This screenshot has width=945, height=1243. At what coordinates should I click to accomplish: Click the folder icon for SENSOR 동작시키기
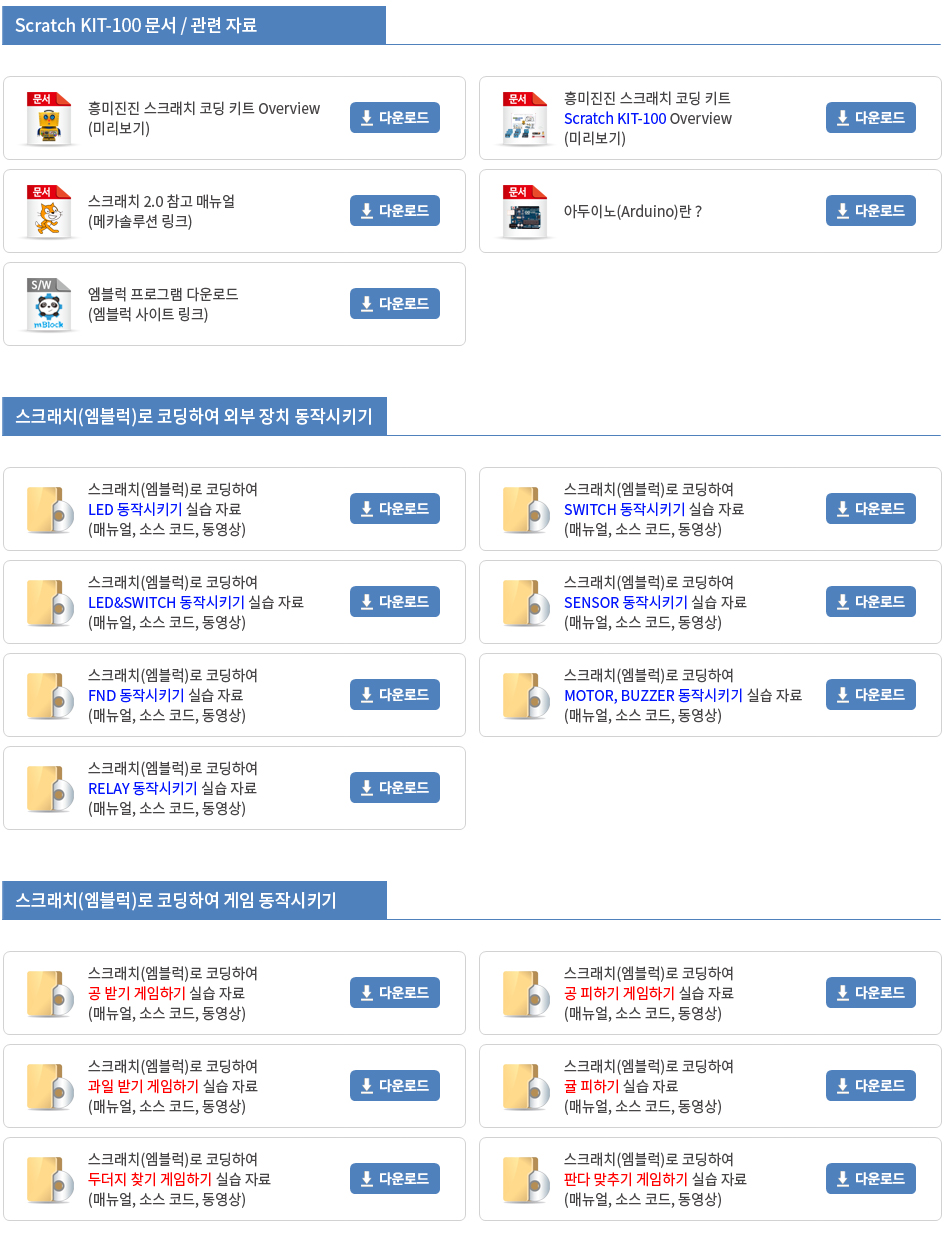click(x=526, y=602)
